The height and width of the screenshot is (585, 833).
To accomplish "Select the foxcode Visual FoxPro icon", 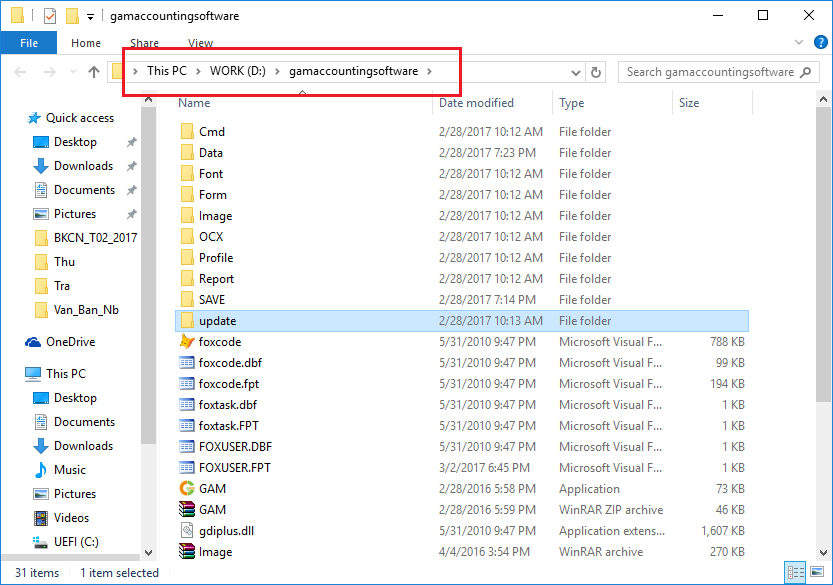I will [187, 342].
